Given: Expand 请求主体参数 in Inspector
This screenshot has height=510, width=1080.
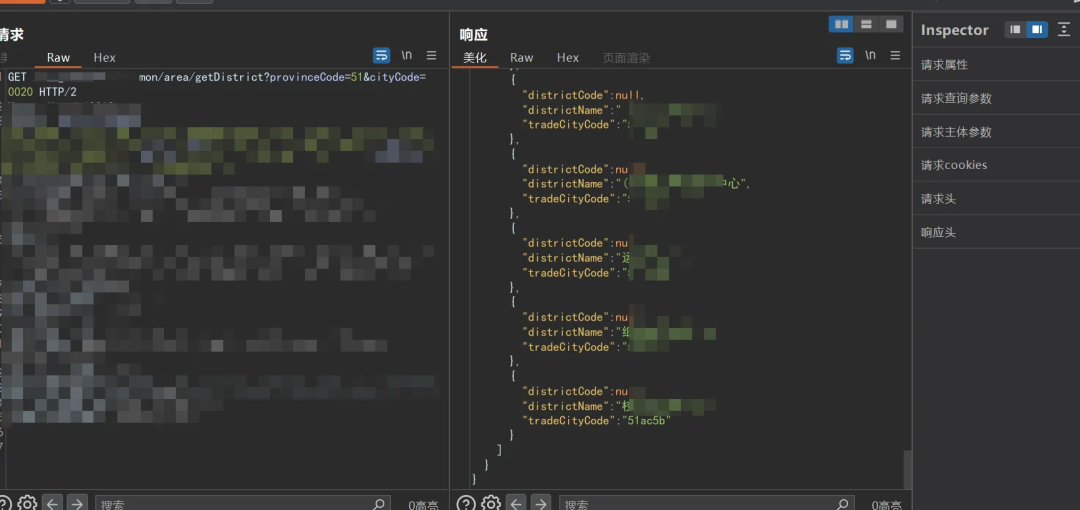Looking at the screenshot, I should click(996, 132).
